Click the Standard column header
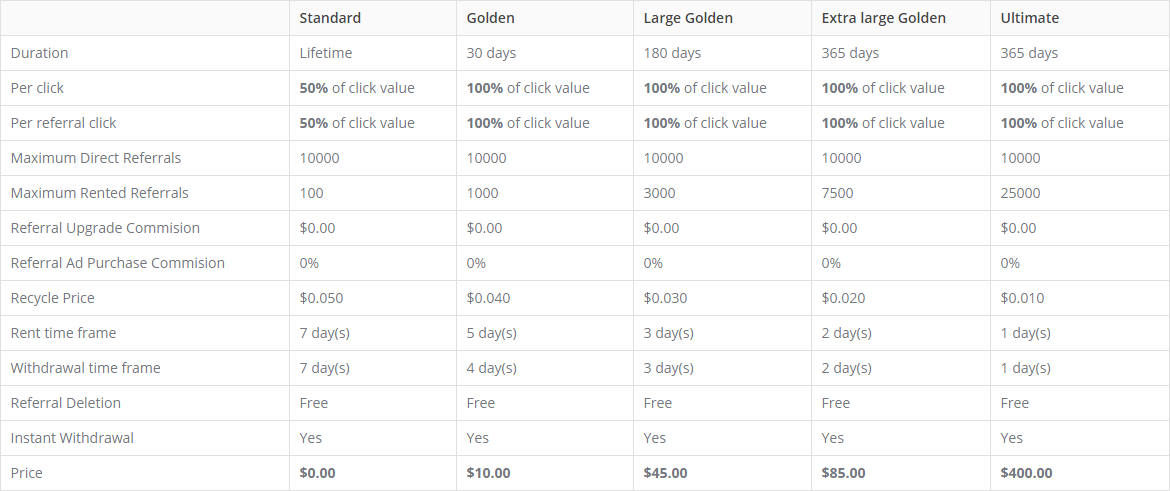1170x491 pixels. coord(330,18)
